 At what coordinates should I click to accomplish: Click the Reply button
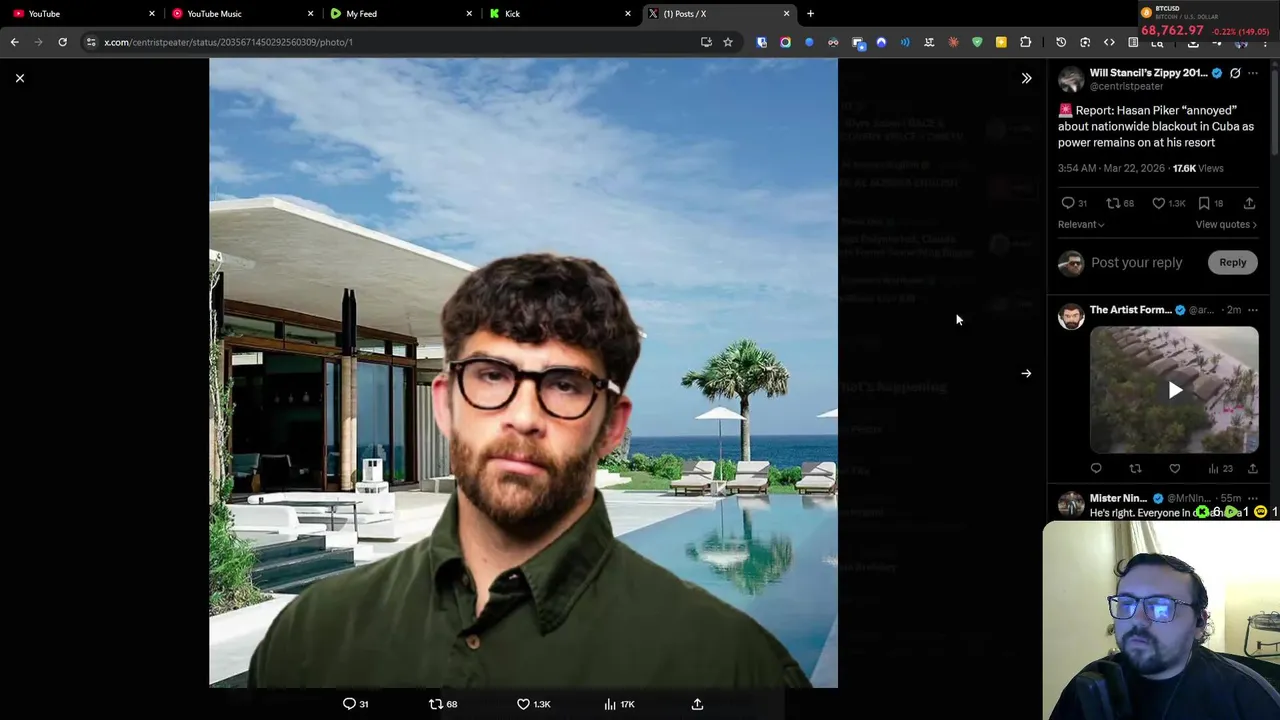point(1232,262)
